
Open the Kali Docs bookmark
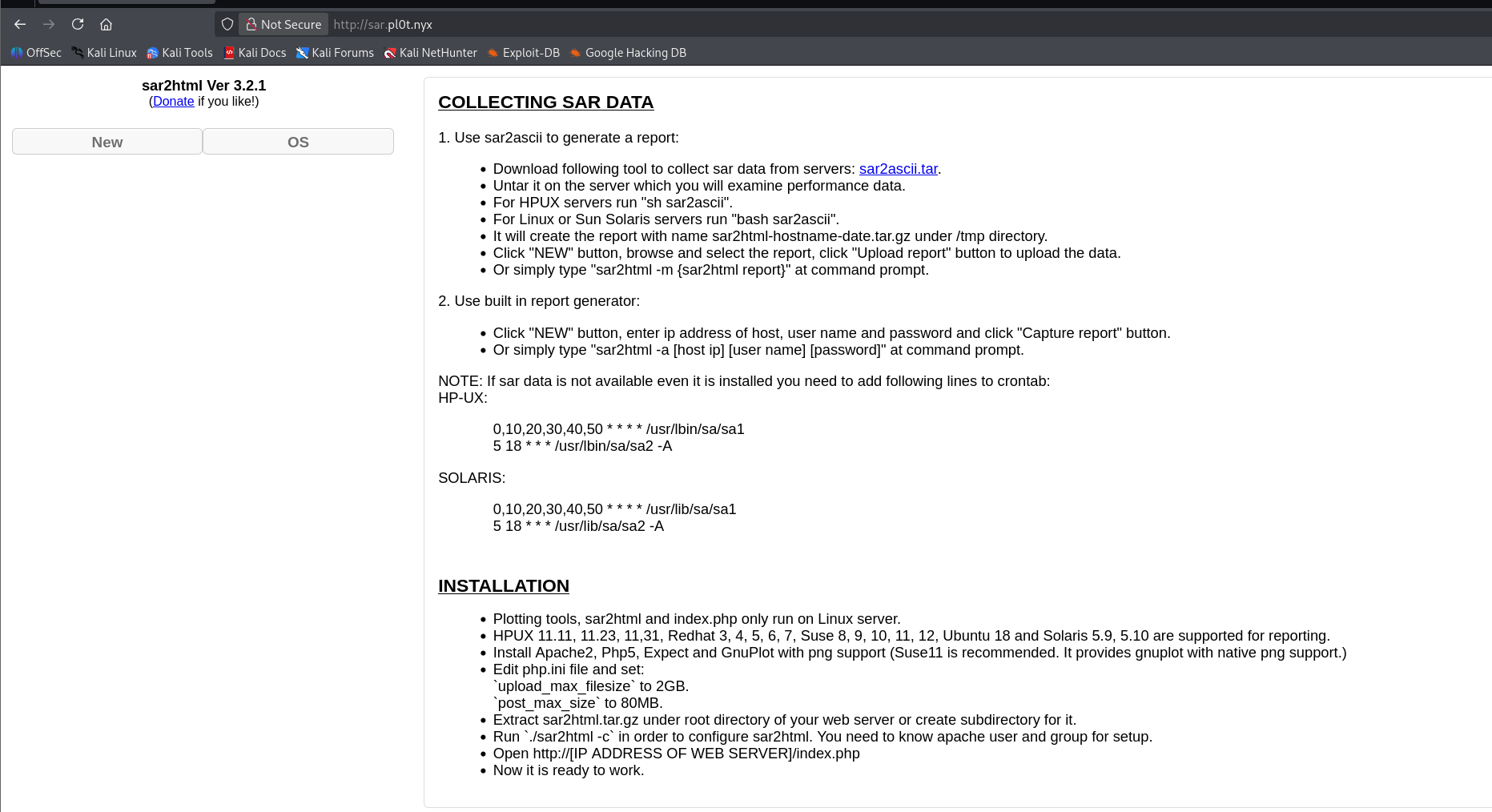tap(255, 53)
